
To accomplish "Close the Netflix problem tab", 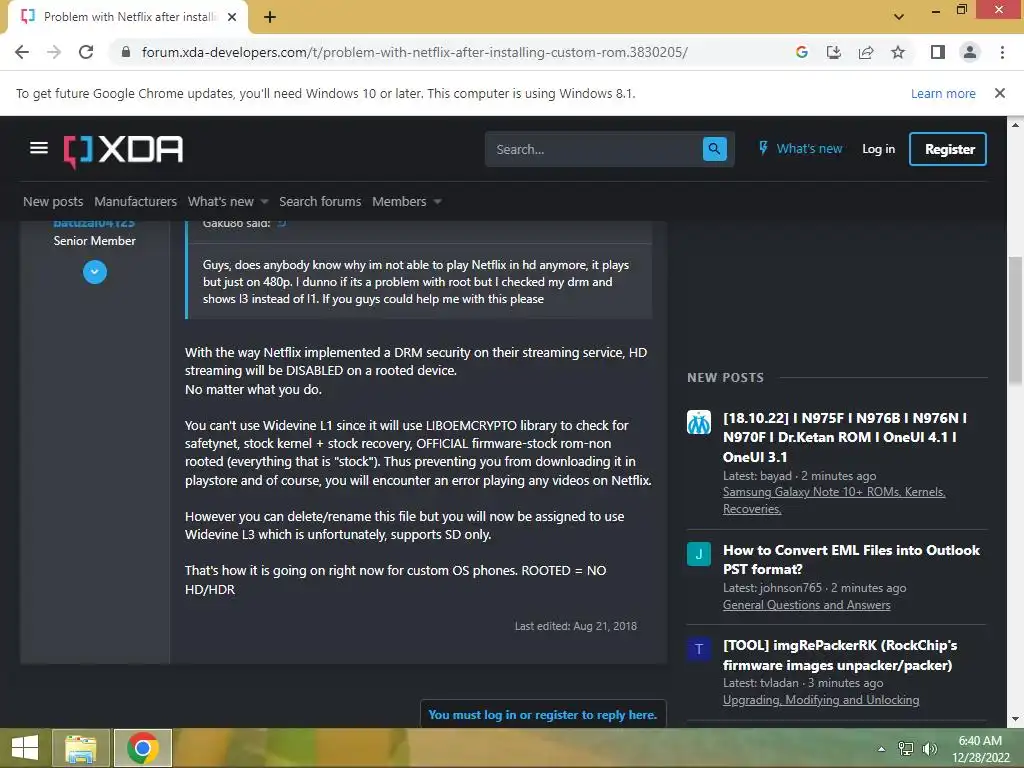I will tap(232, 17).
